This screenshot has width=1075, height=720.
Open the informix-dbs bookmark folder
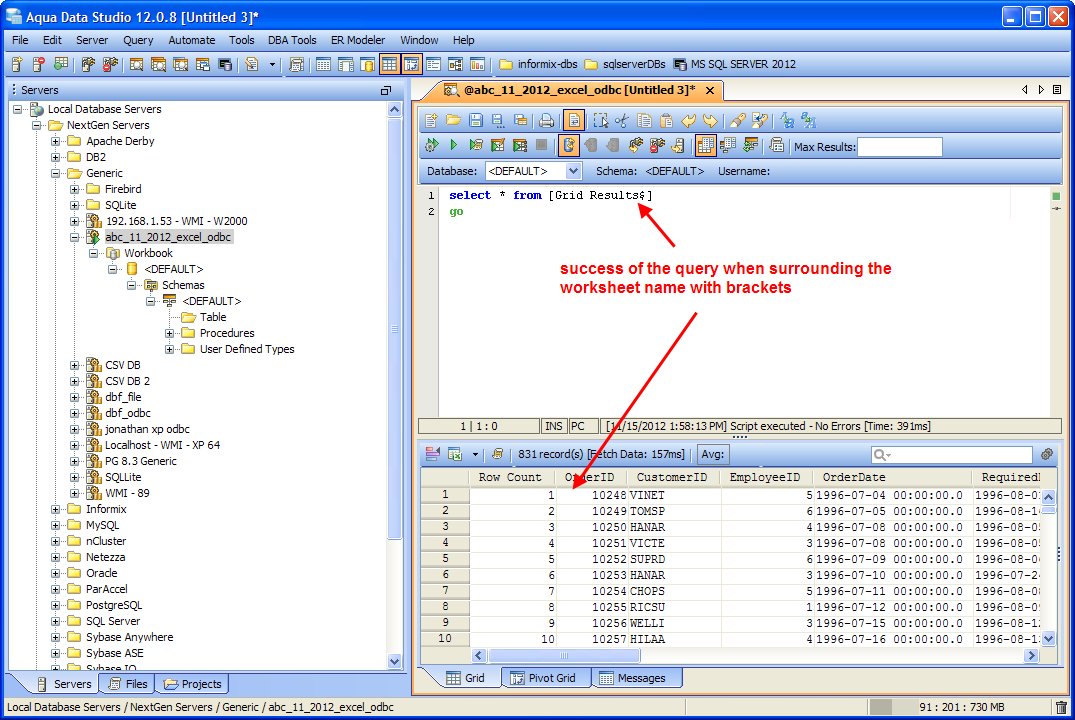pos(538,64)
